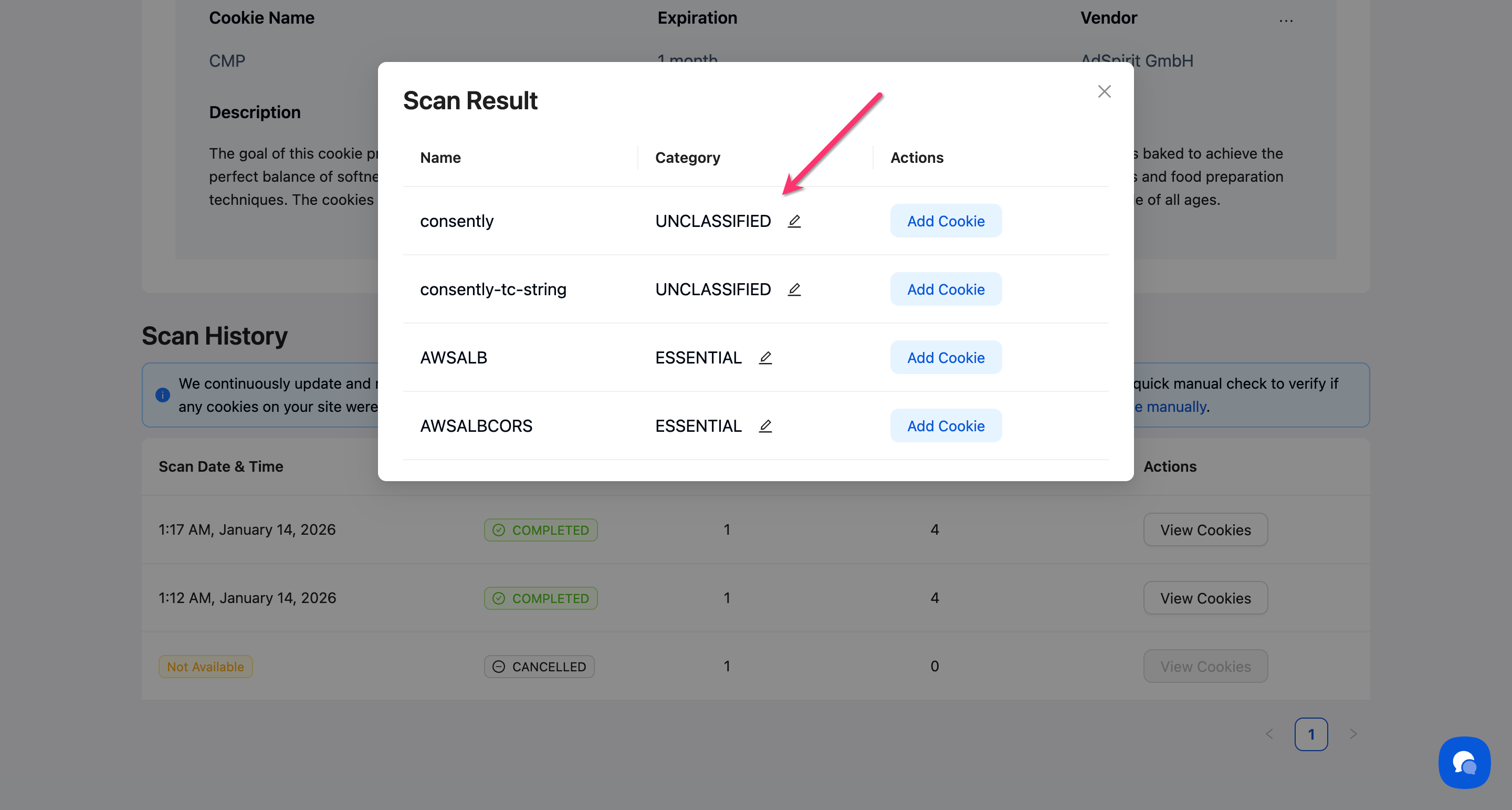Go to the previous pagination page

(1269, 734)
